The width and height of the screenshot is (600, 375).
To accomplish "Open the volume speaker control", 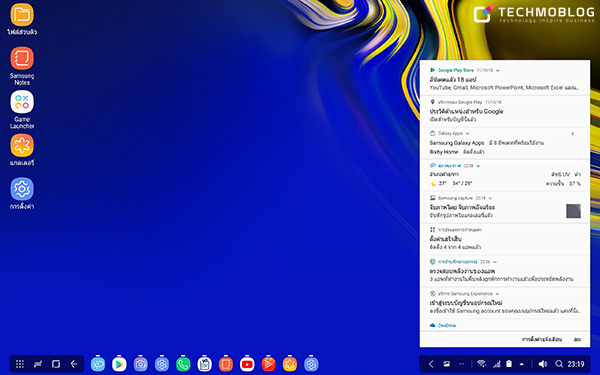I will tap(542, 364).
